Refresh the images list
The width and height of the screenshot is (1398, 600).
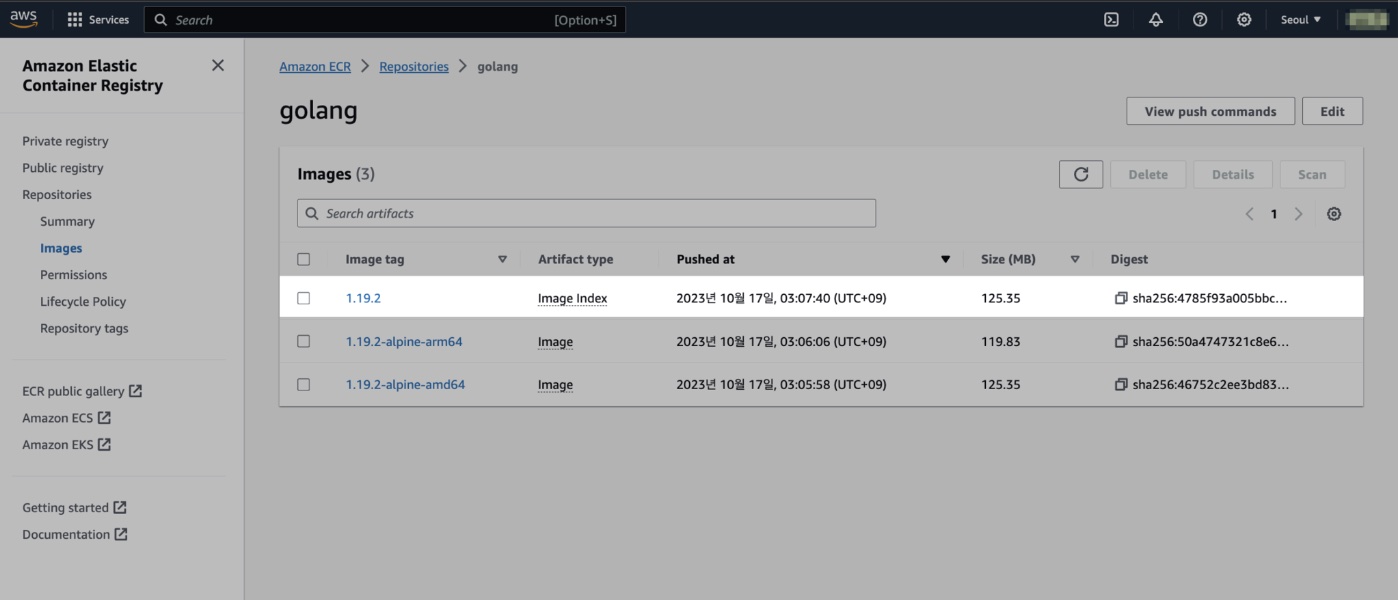[x=1081, y=173]
